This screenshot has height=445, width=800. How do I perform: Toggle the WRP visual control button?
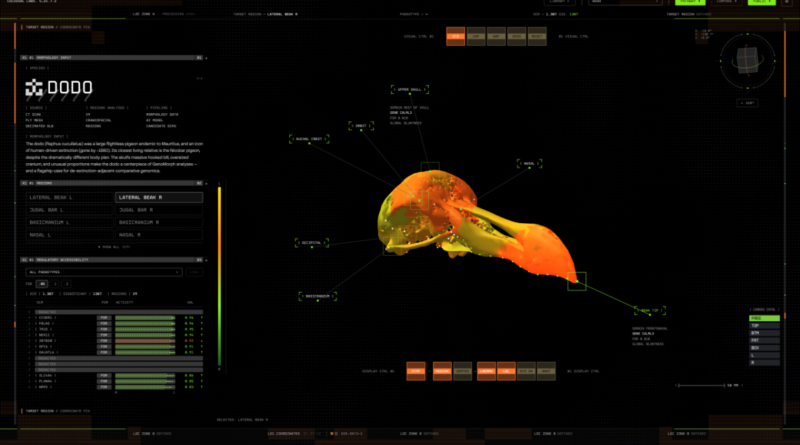tap(496, 37)
